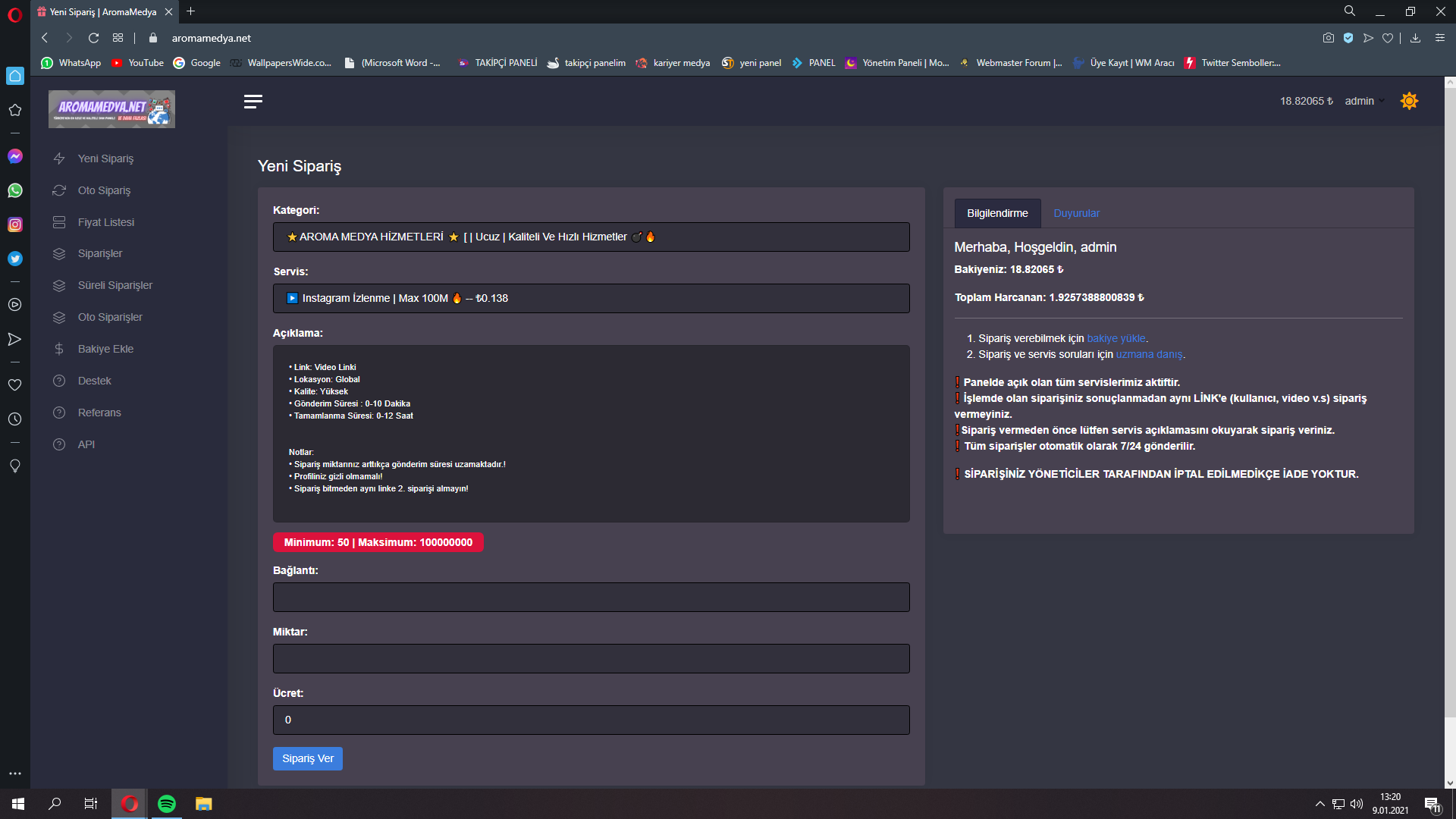Follow the 'bakiye yükle' link
The width and height of the screenshot is (1456, 819).
(1116, 338)
